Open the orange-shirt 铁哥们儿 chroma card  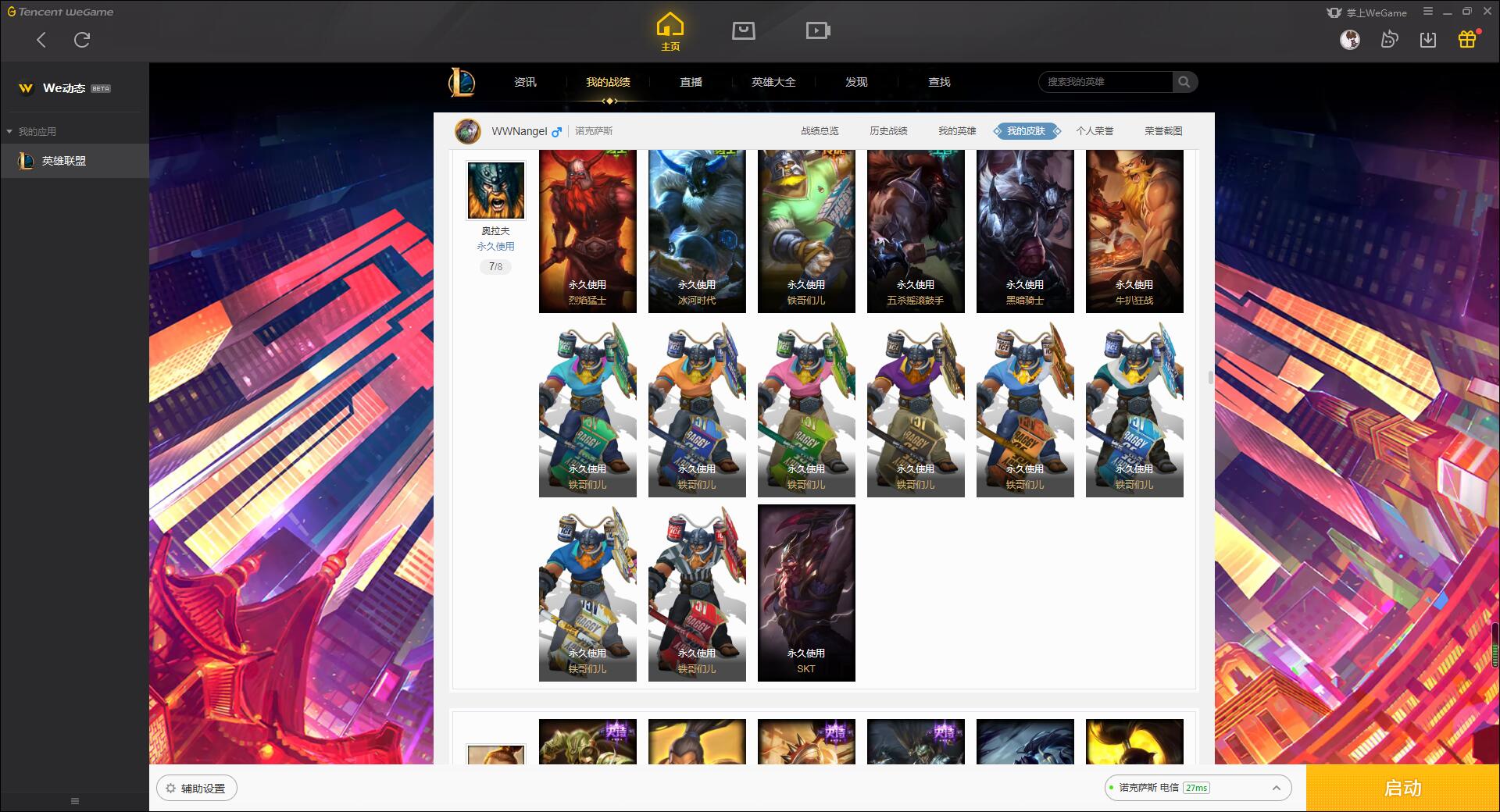coord(697,409)
